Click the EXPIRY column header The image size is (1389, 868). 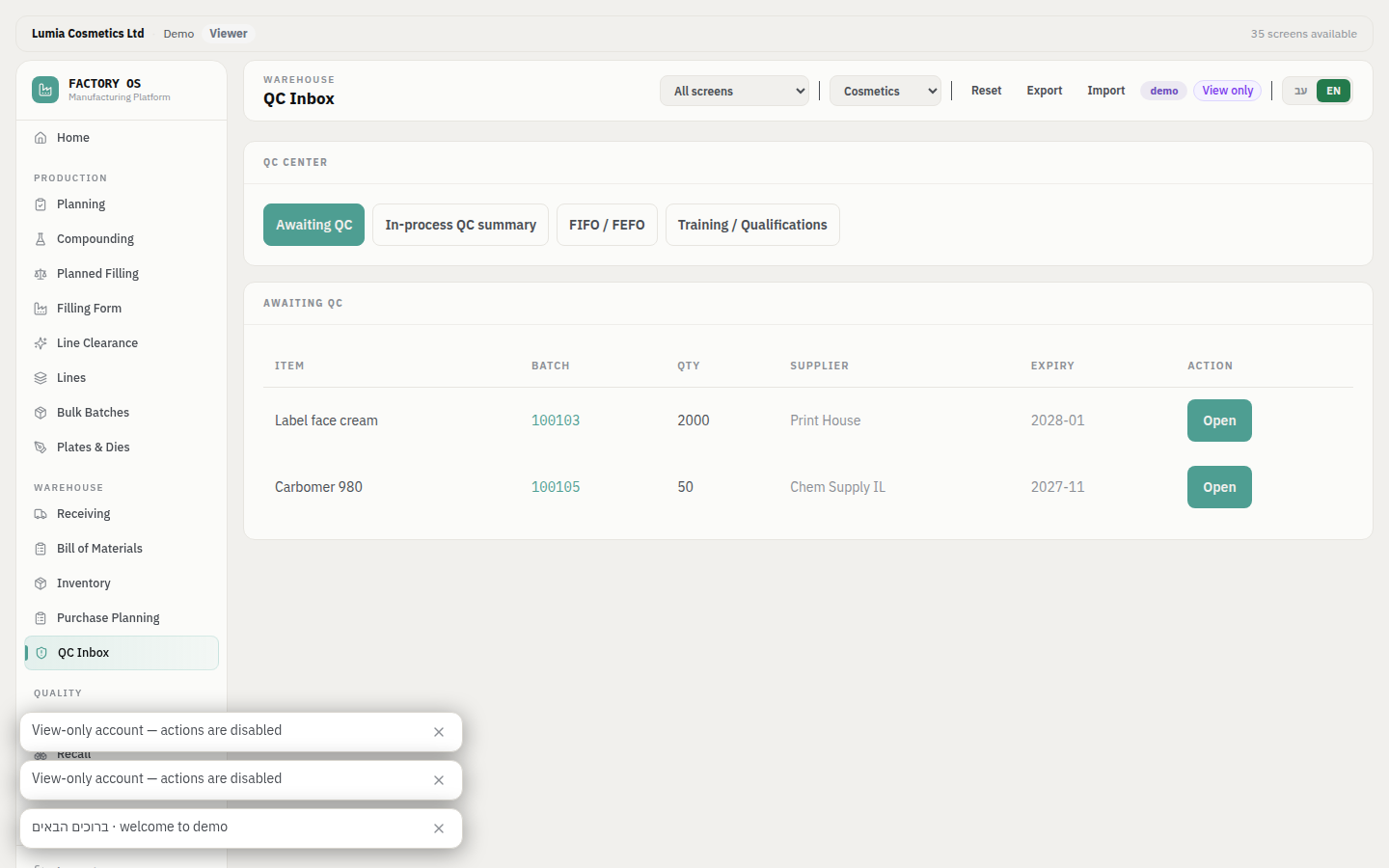(x=1052, y=366)
